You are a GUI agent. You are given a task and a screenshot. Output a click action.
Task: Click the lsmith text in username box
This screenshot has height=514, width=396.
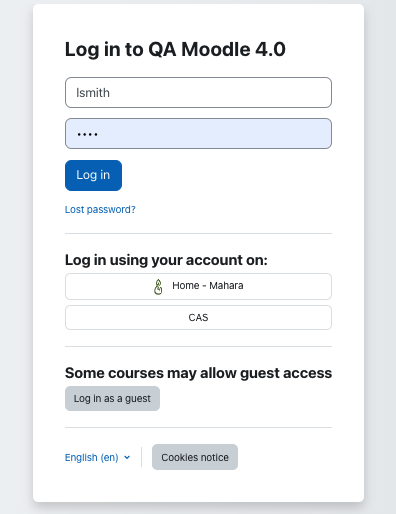(x=93, y=93)
